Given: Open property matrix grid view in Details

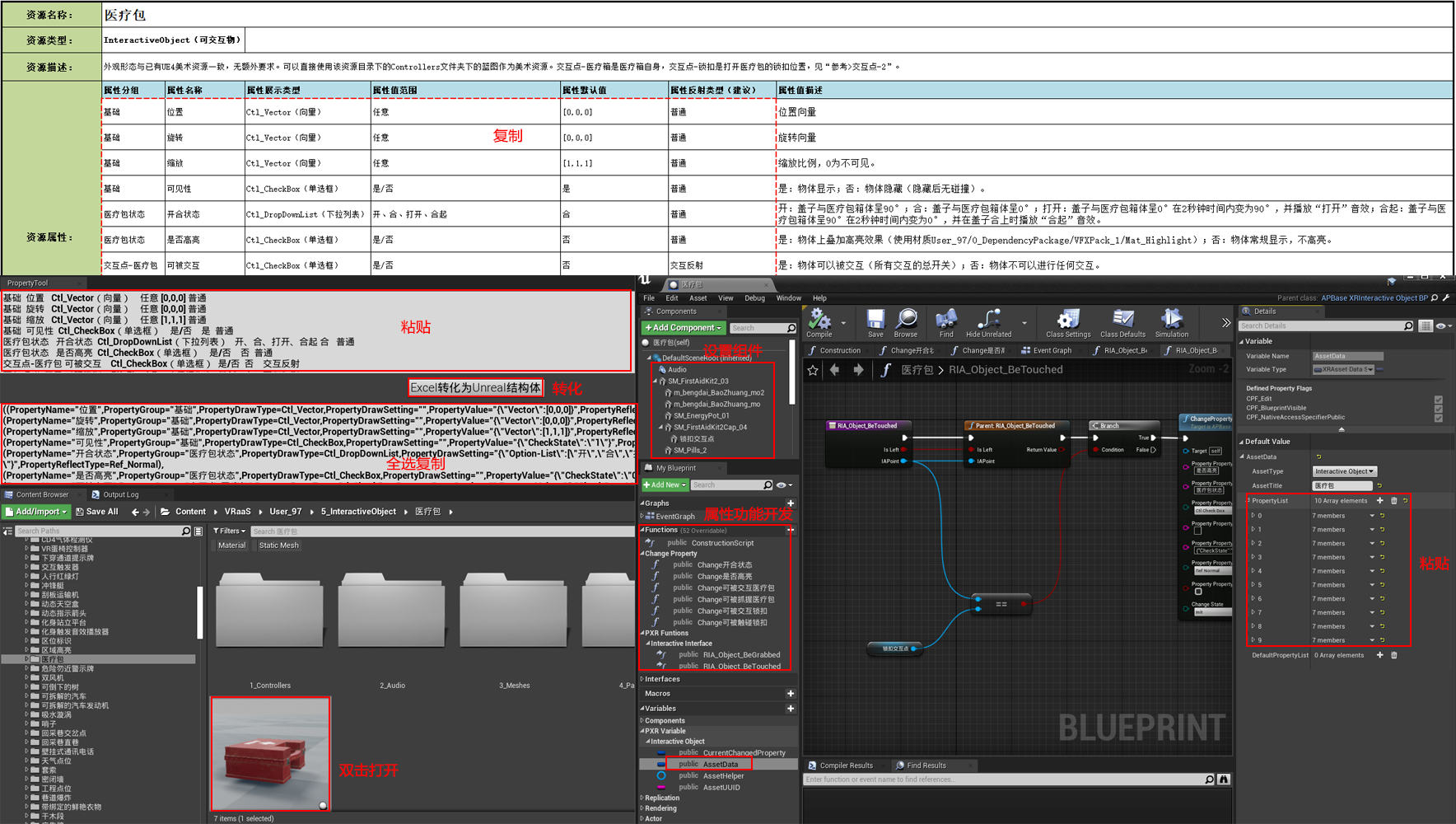Looking at the screenshot, I should pyautogui.click(x=1426, y=326).
